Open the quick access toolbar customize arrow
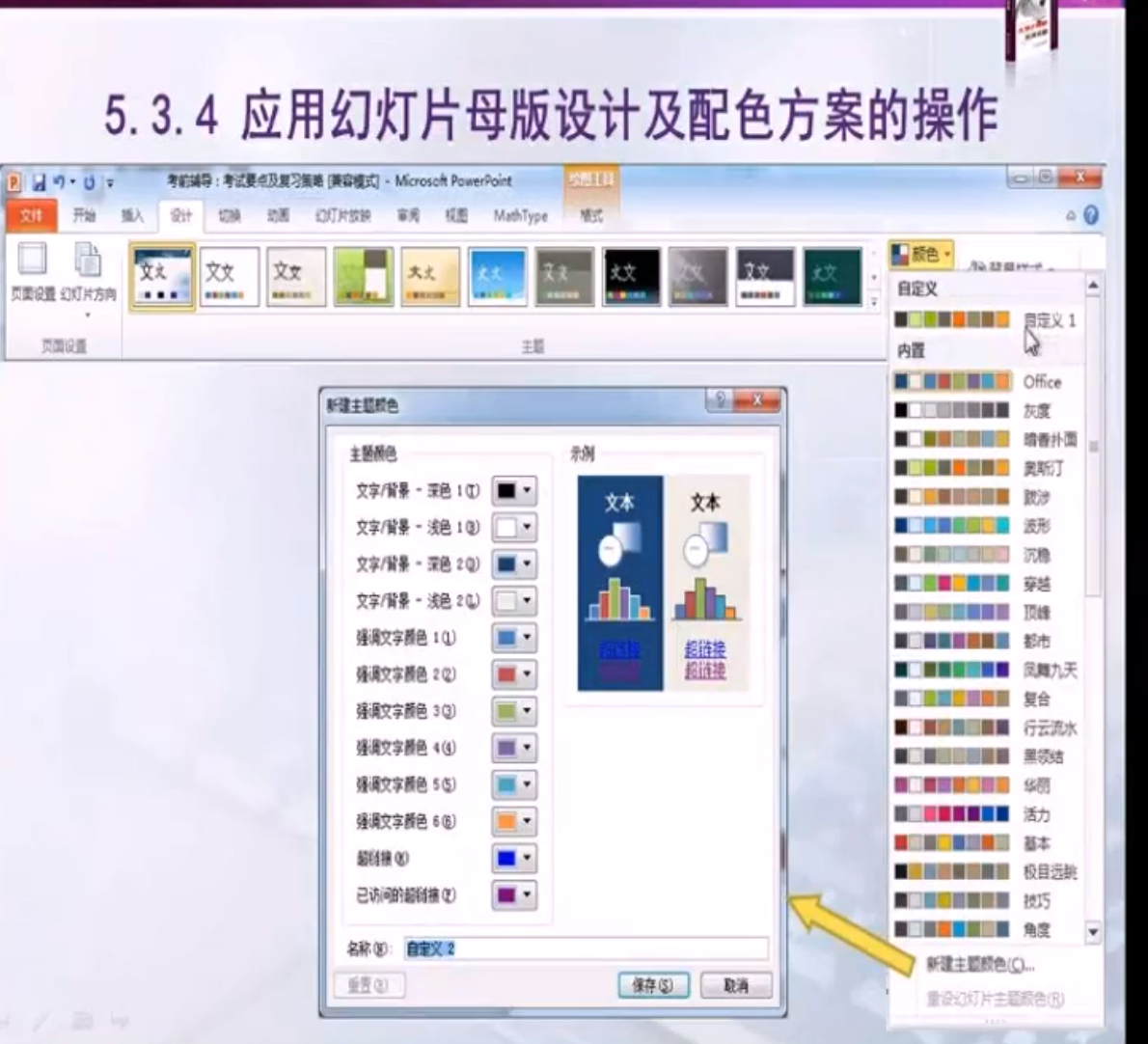1148x1044 pixels. [x=110, y=183]
